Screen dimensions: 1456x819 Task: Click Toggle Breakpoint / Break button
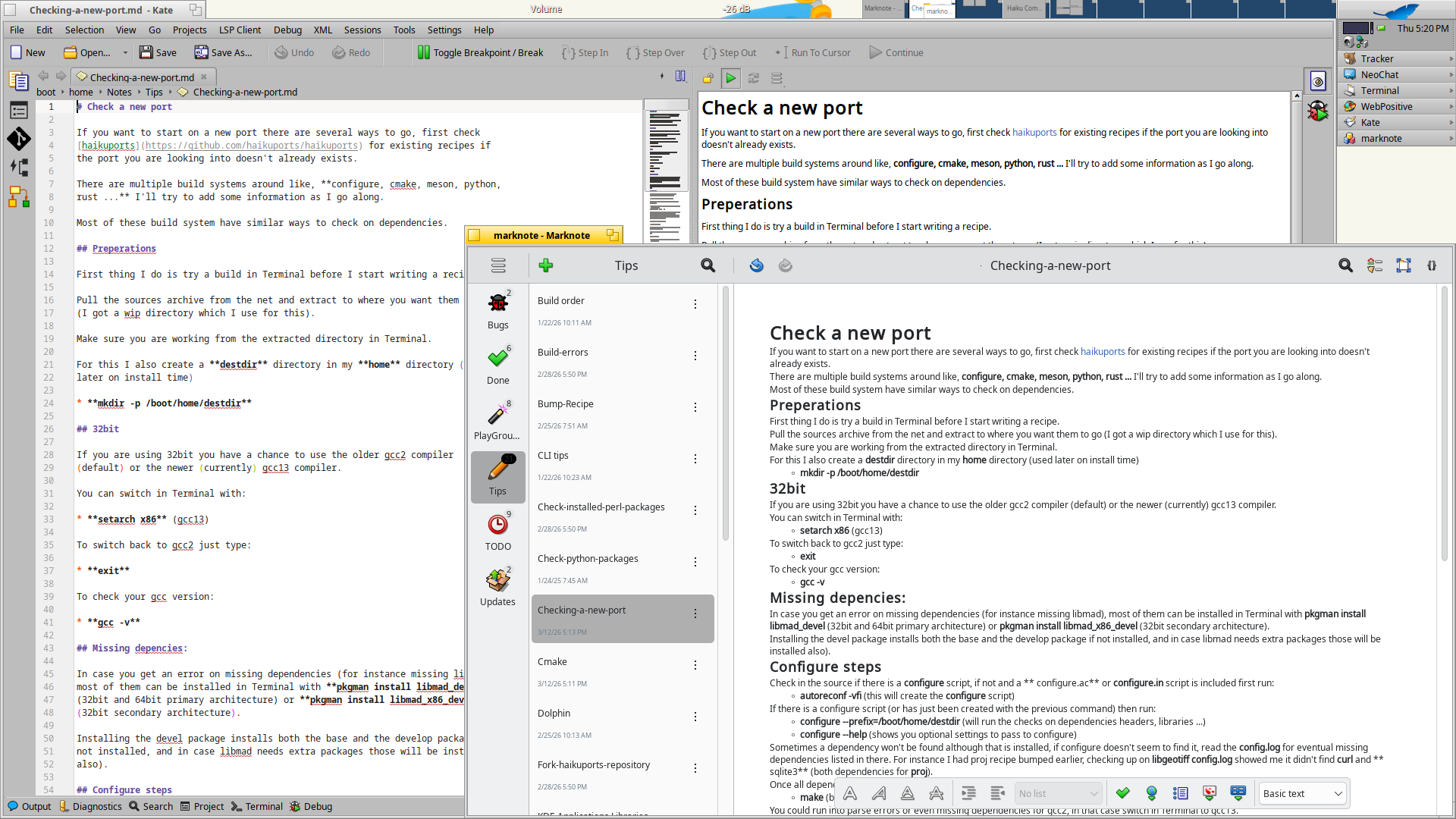pos(480,52)
